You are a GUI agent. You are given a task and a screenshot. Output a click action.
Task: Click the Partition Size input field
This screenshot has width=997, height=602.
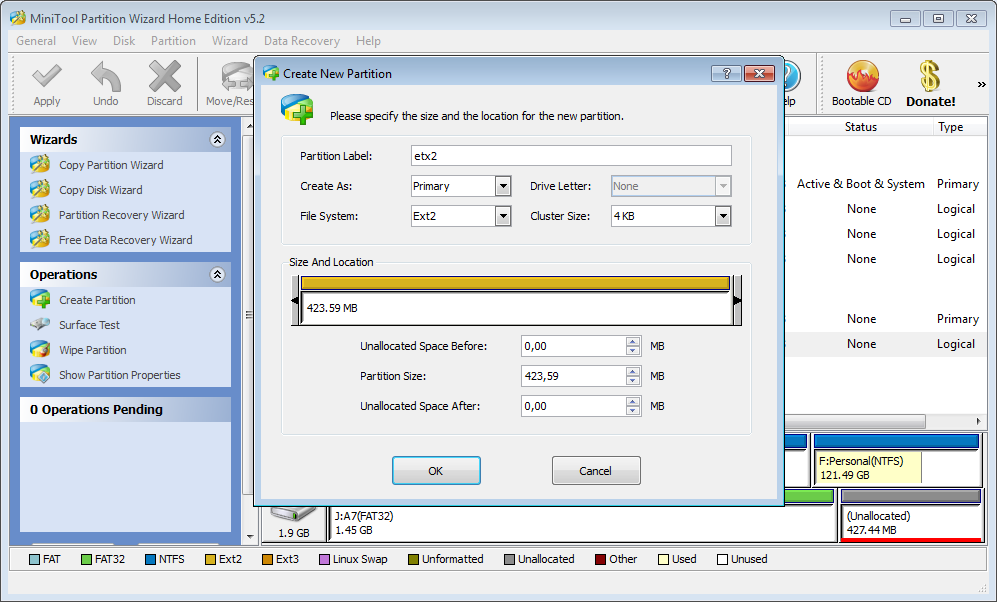pos(574,376)
